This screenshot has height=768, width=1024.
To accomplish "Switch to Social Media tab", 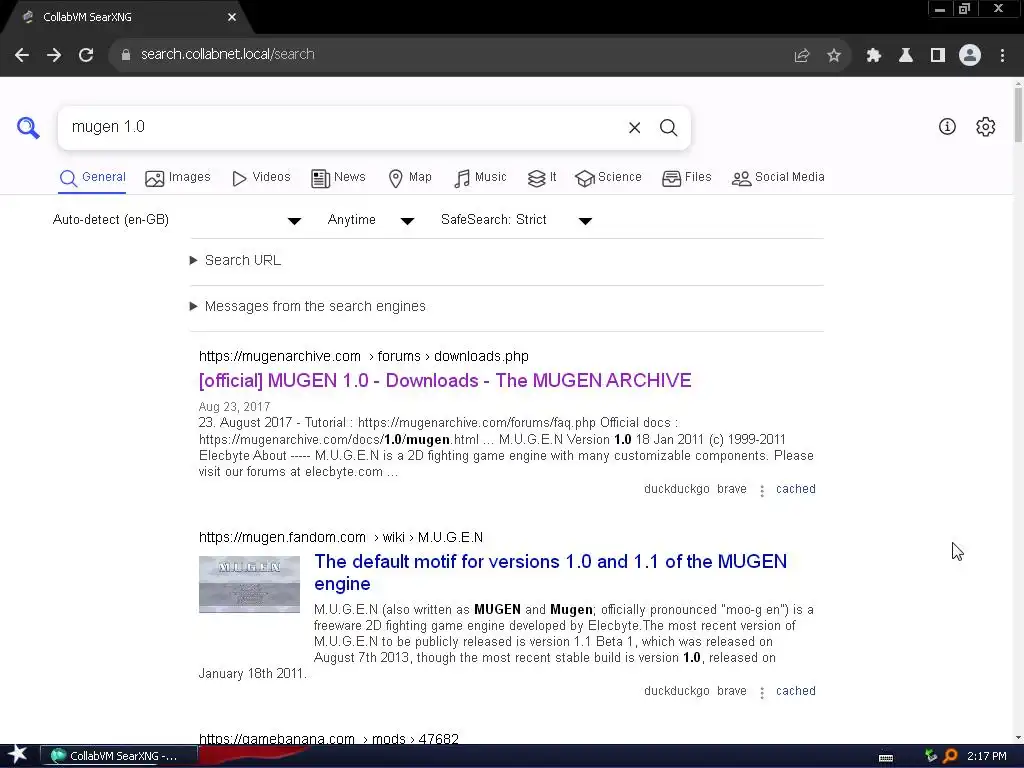I will [x=778, y=178].
